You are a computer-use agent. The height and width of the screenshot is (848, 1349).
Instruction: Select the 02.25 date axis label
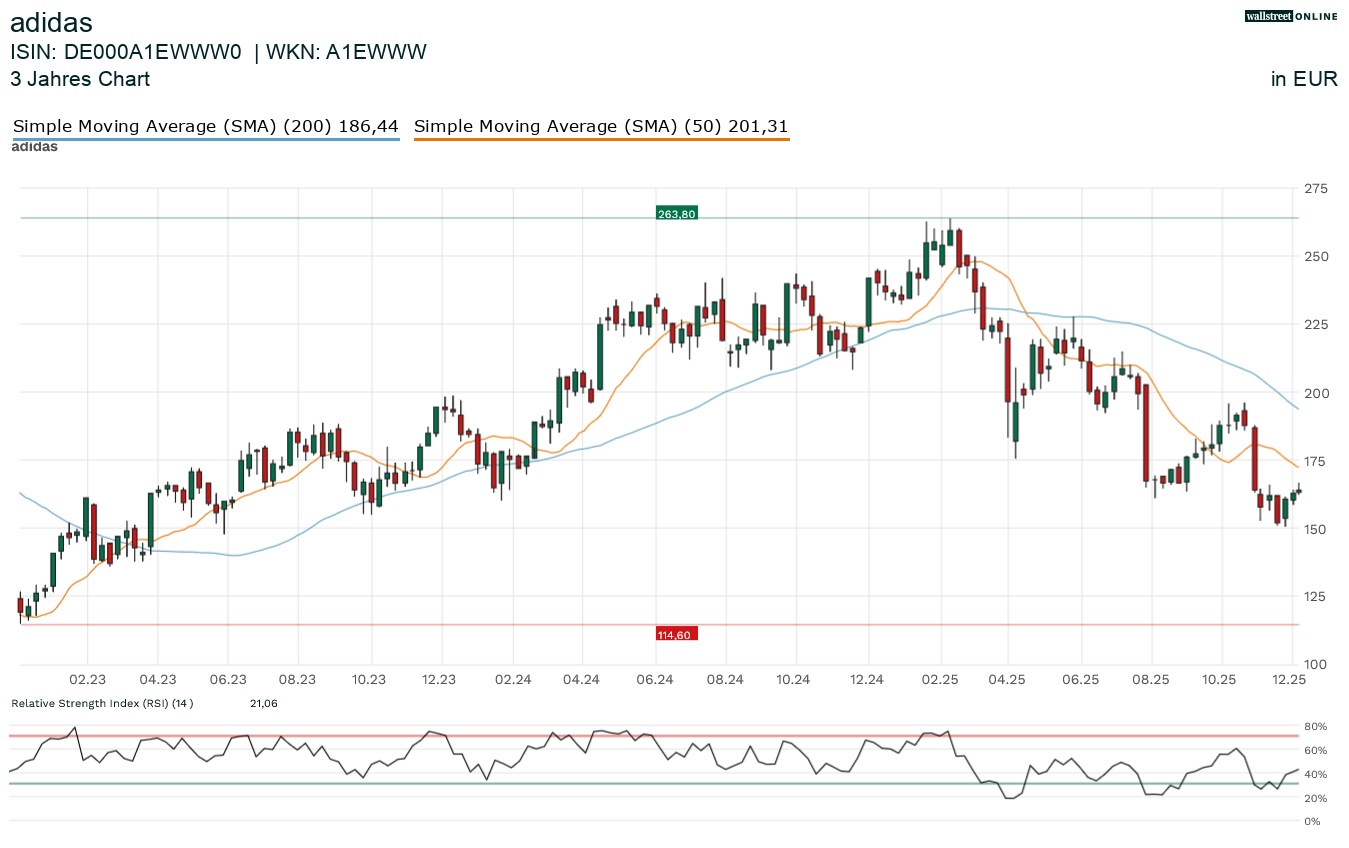939,679
